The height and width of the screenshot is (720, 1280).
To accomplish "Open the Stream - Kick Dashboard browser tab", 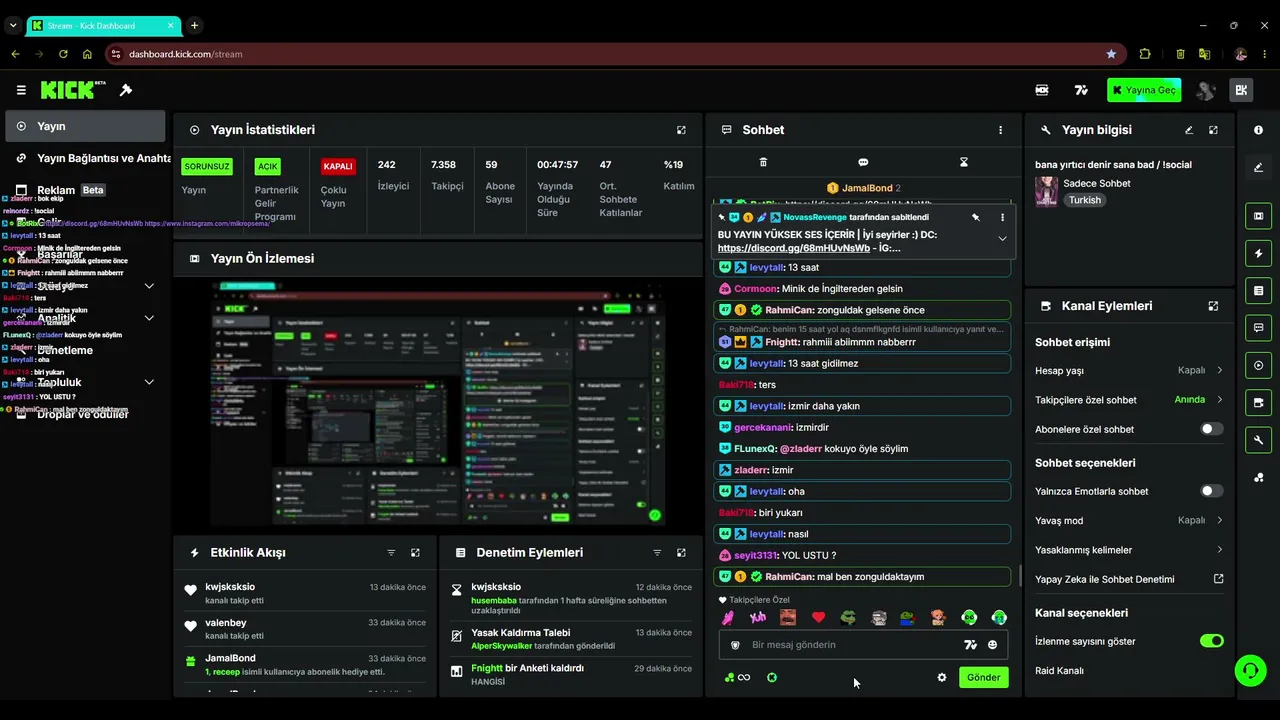I will 102,25.
